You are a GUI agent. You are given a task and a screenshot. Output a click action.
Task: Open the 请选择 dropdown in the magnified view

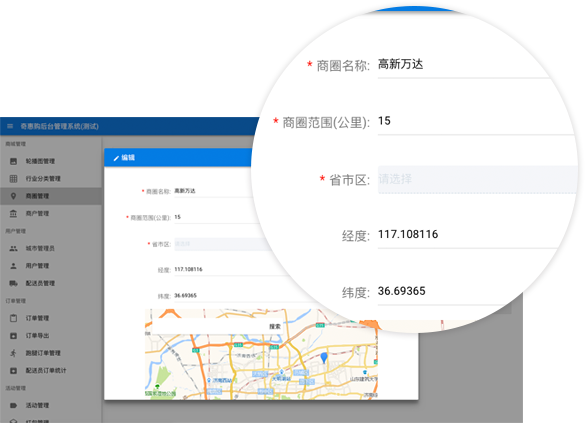pyautogui.click(x=478, y=179)
